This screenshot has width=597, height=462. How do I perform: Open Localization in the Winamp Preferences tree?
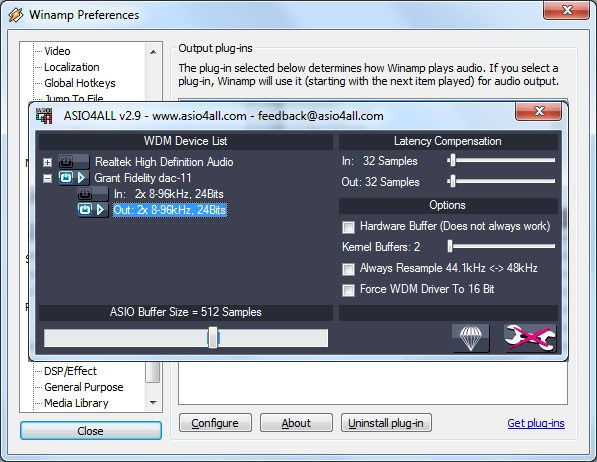[x=72, y=67]
